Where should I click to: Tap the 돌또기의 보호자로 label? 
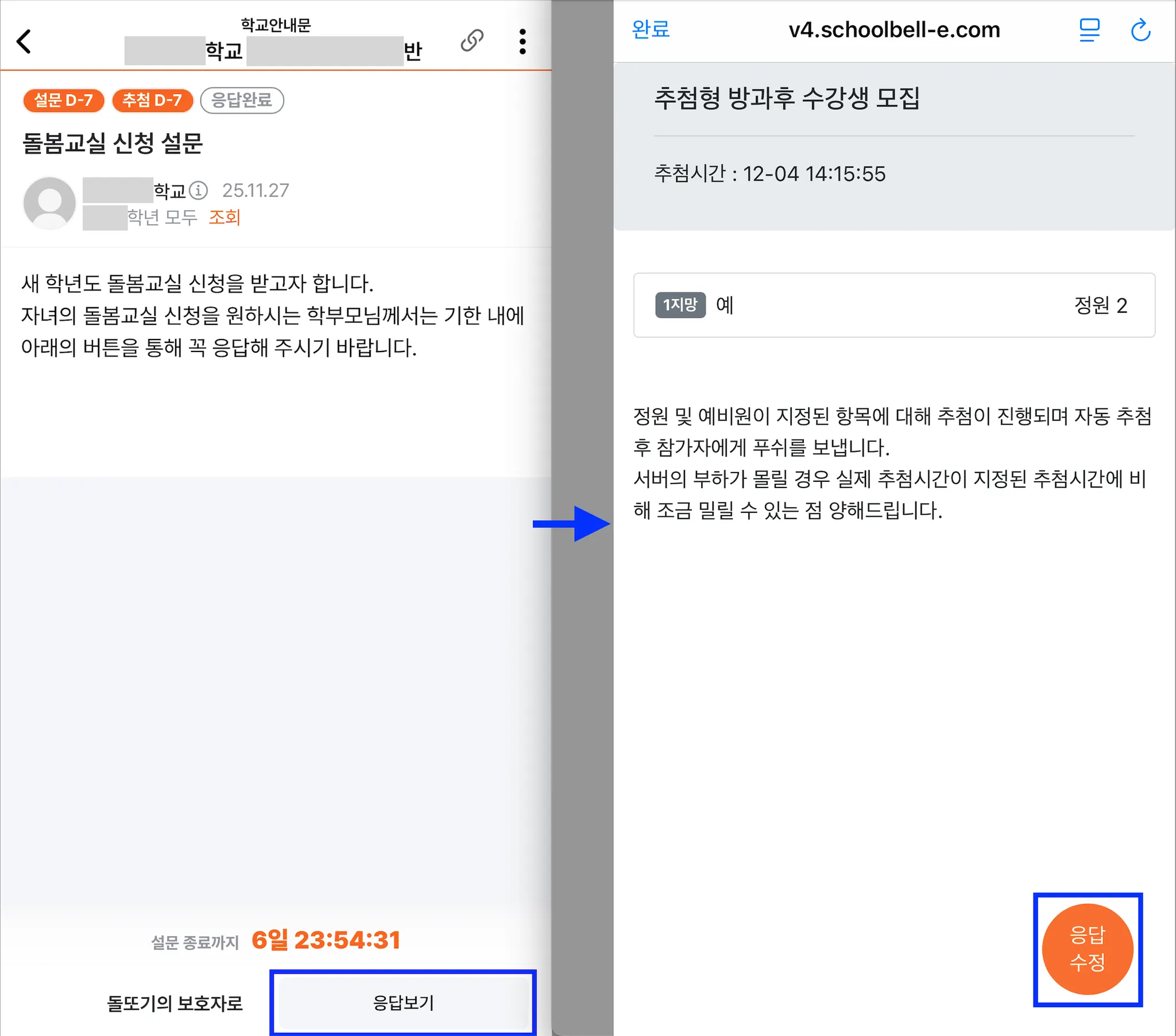coord(175,1003)
